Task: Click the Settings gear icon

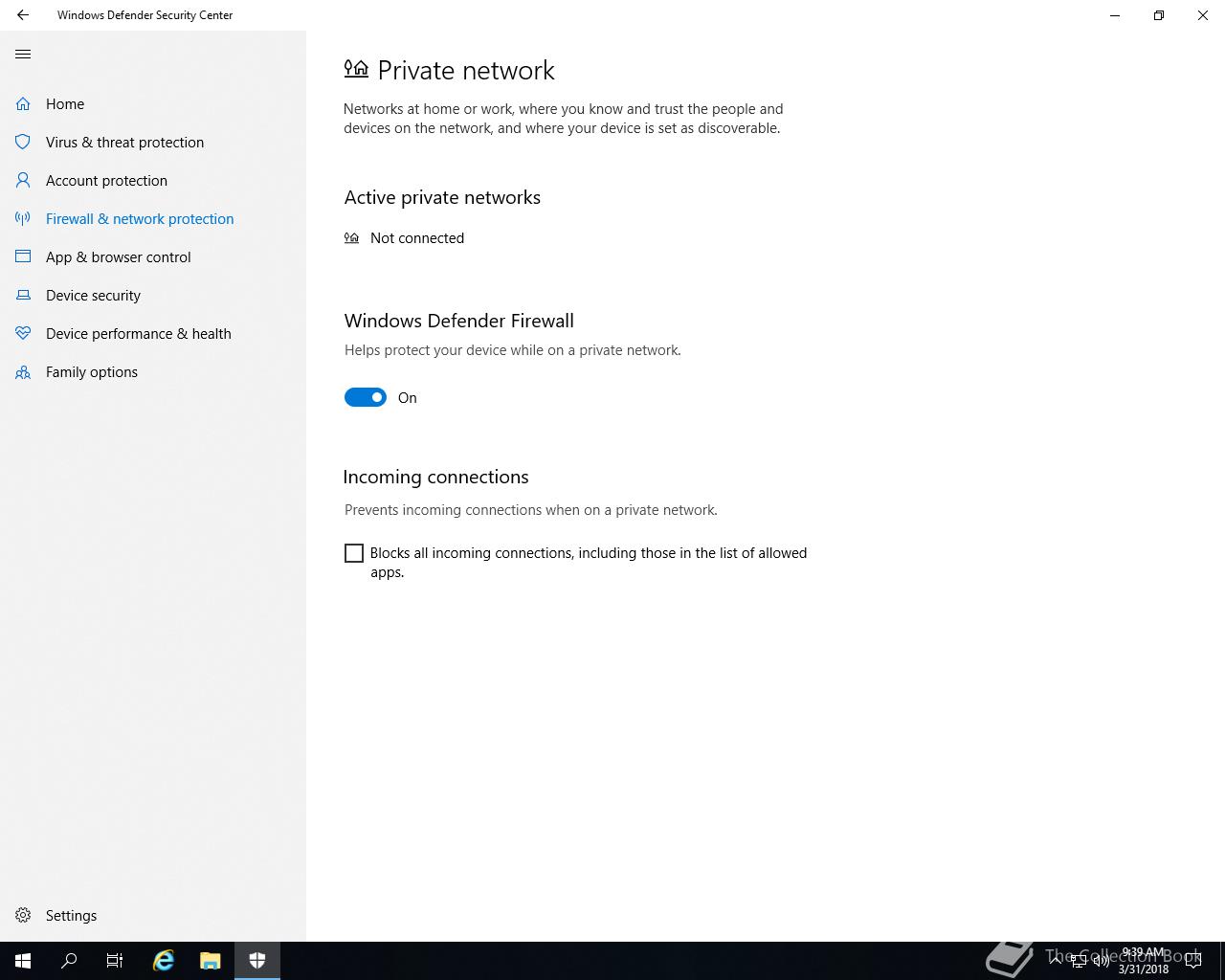Action: pyautogui.click(x=23, y=915)
